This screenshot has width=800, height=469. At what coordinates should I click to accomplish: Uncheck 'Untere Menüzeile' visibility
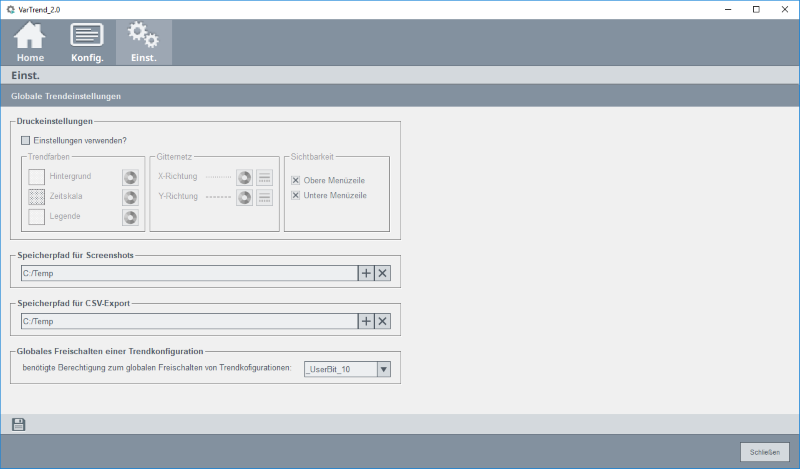click(295, 195)
